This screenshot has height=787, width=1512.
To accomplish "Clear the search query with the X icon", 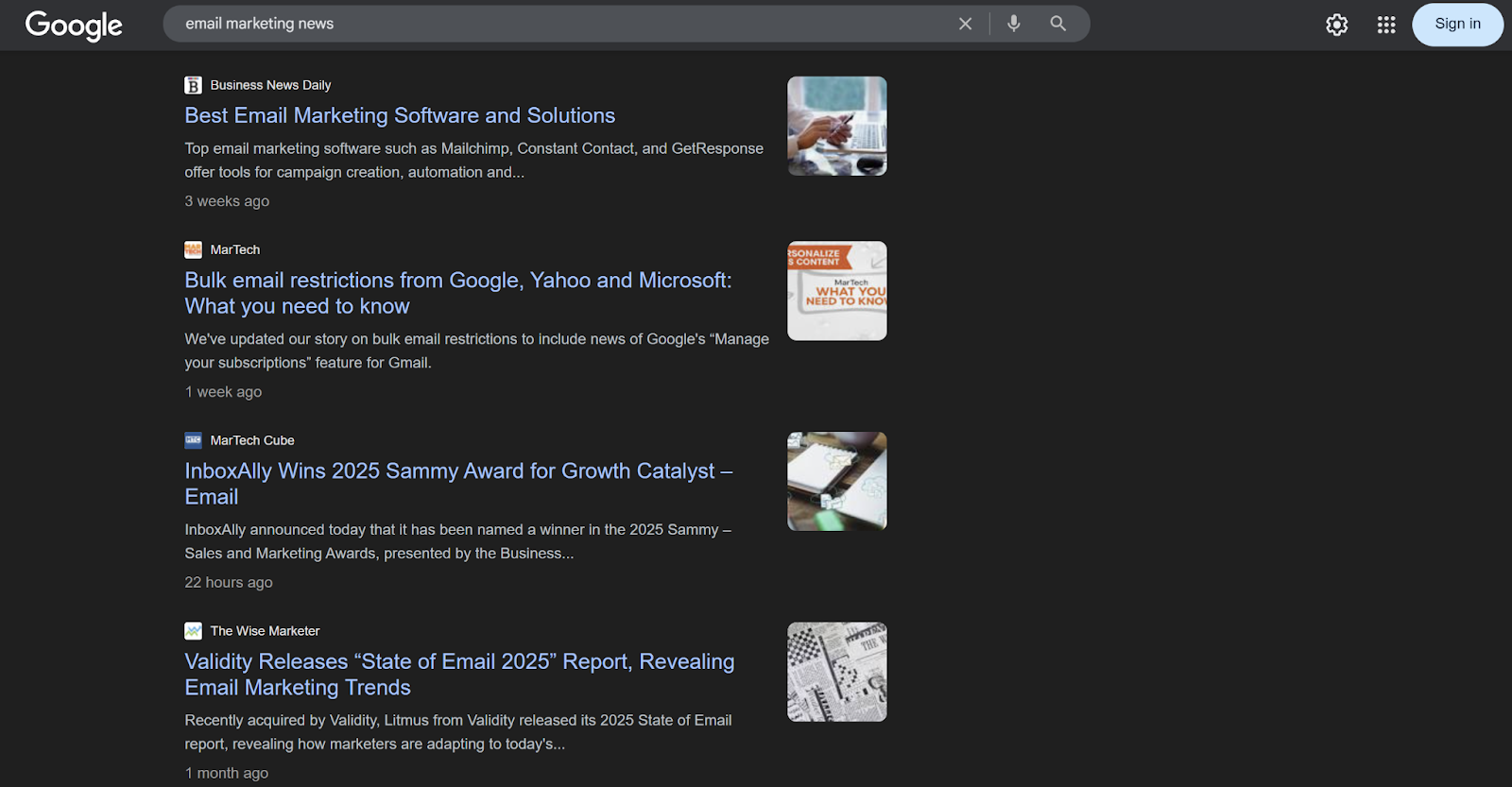I will 965,24.
